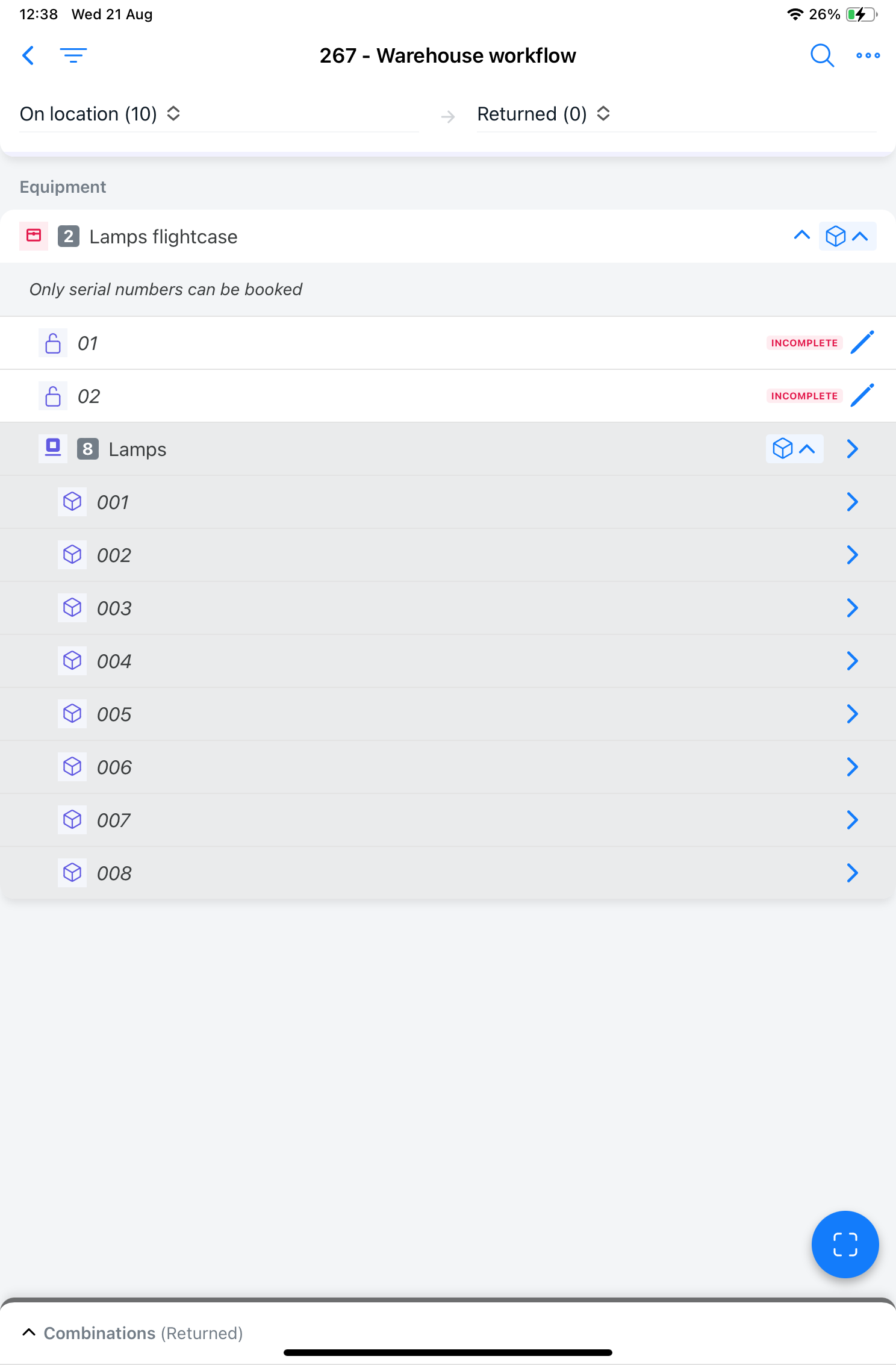Tap the lock icon beside serial 01

pos(53,343)
